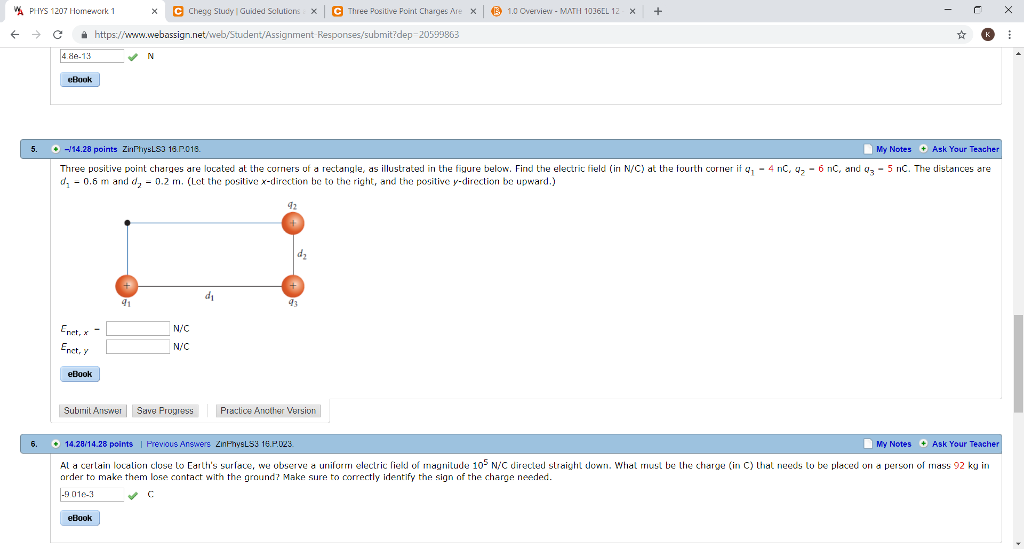This screenshot has width=1024, height=549.
Task: Click the 14.28/14.28 points text
Action: [99, 444]
